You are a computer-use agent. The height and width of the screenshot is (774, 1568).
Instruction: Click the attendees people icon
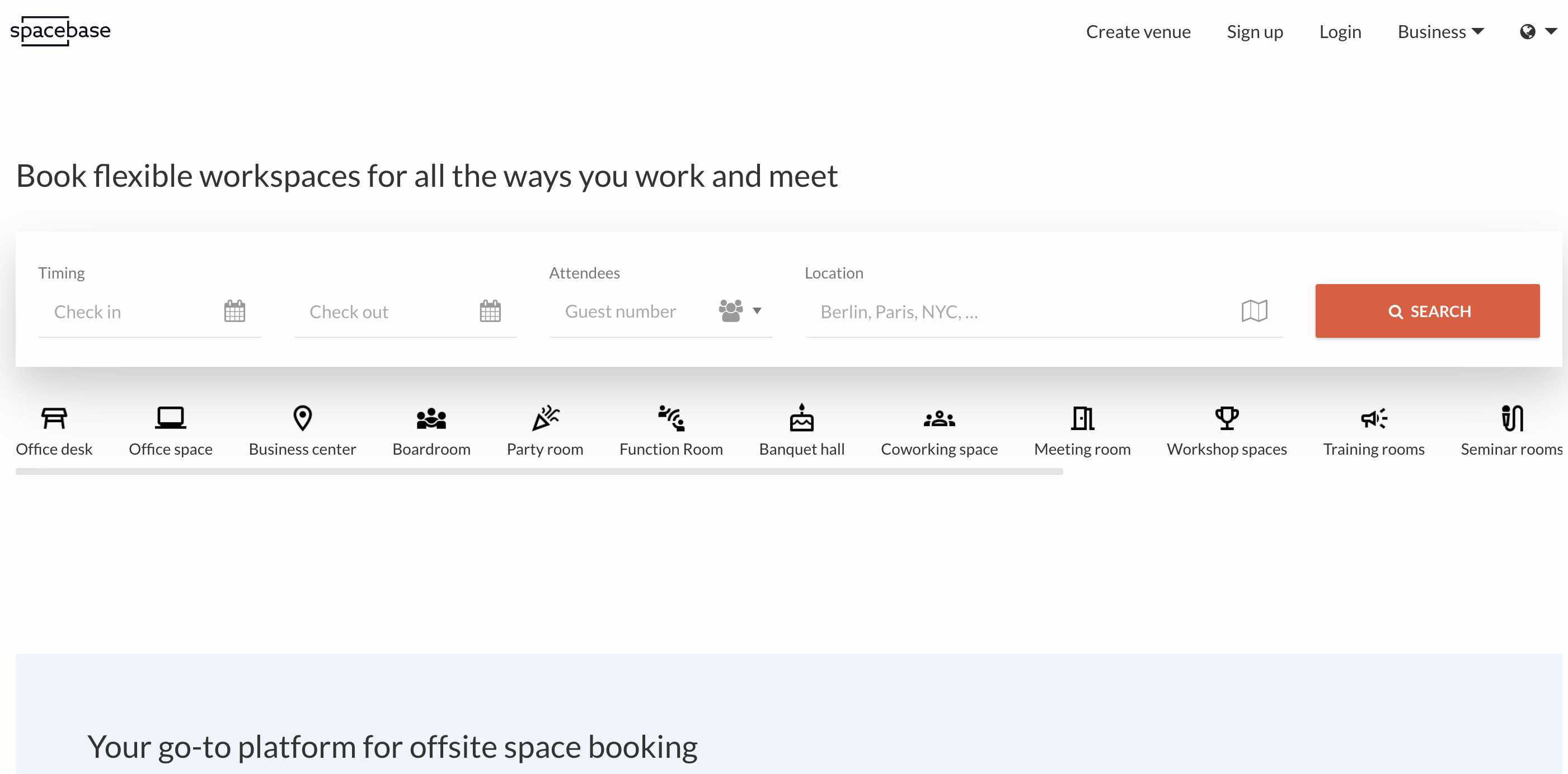click(x=730, y=310)
